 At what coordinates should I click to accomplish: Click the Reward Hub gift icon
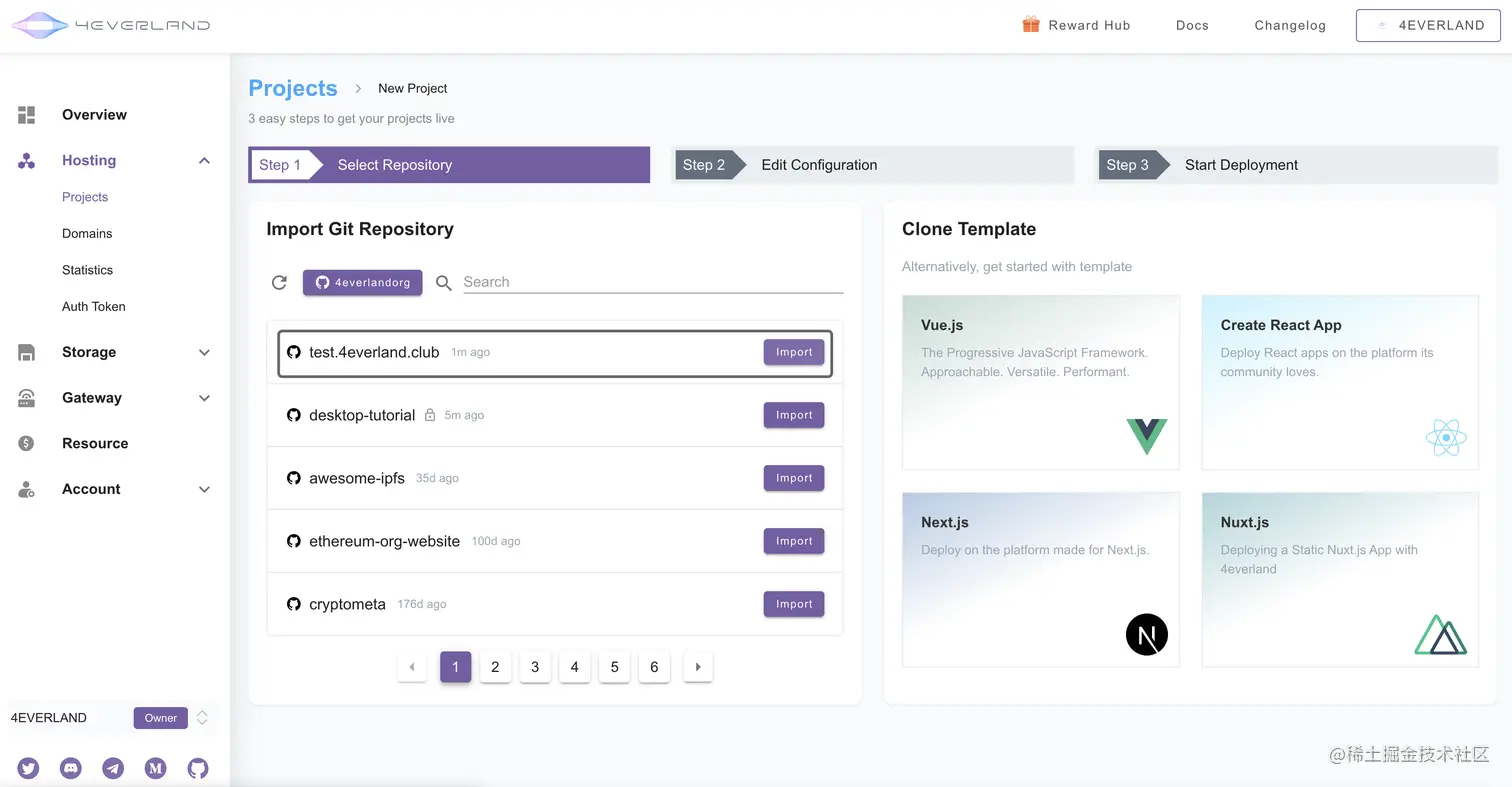click(1031, 24)
